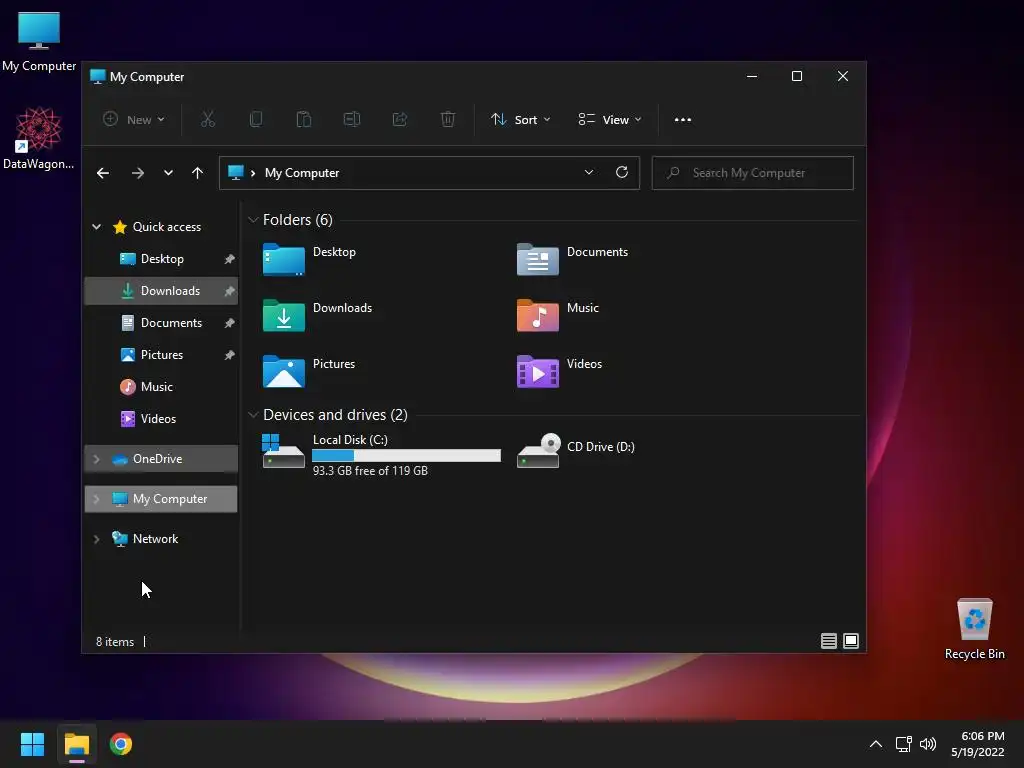Show hidden system tray icons

point(876,744)
